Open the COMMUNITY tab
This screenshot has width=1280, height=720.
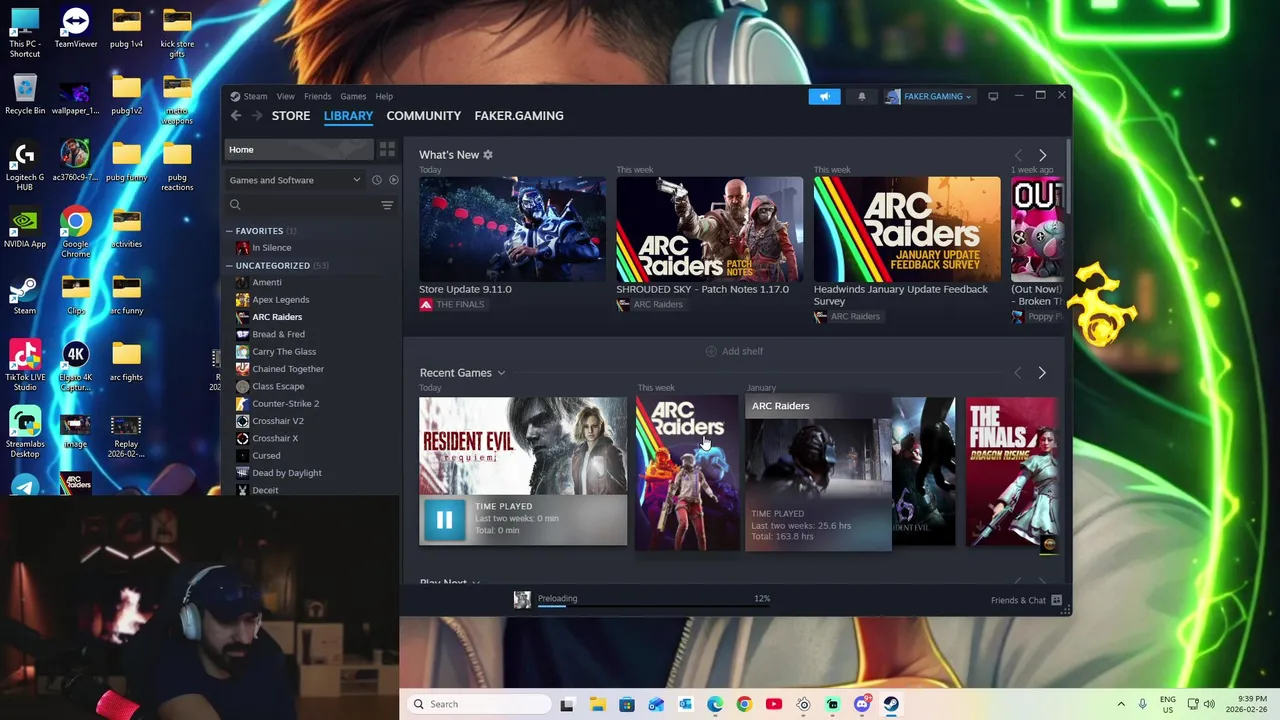tap(424, 116)
